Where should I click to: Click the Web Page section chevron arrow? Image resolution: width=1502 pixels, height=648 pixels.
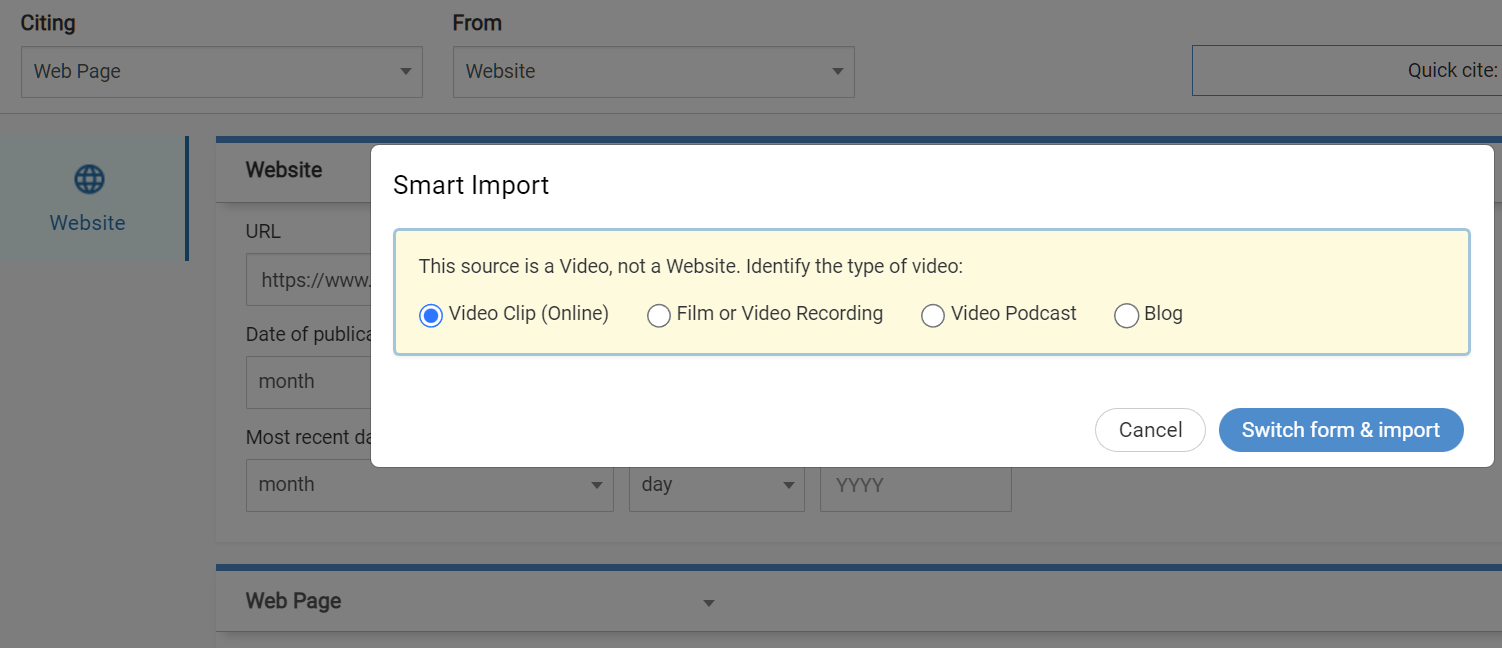(x=709, y=603)
